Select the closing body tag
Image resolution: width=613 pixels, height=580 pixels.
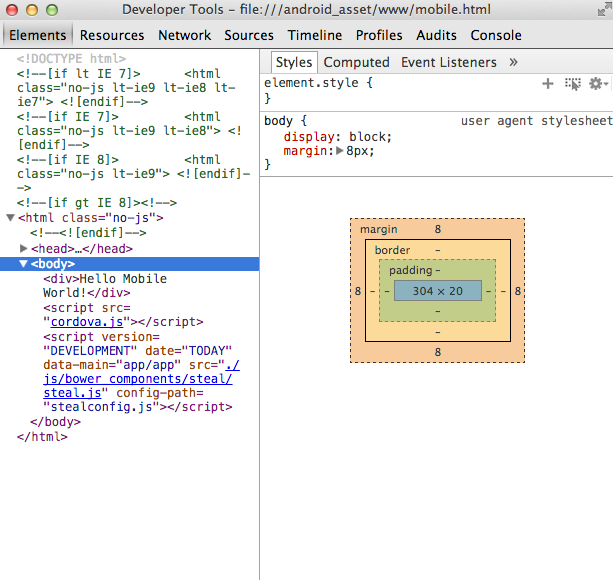56,422
